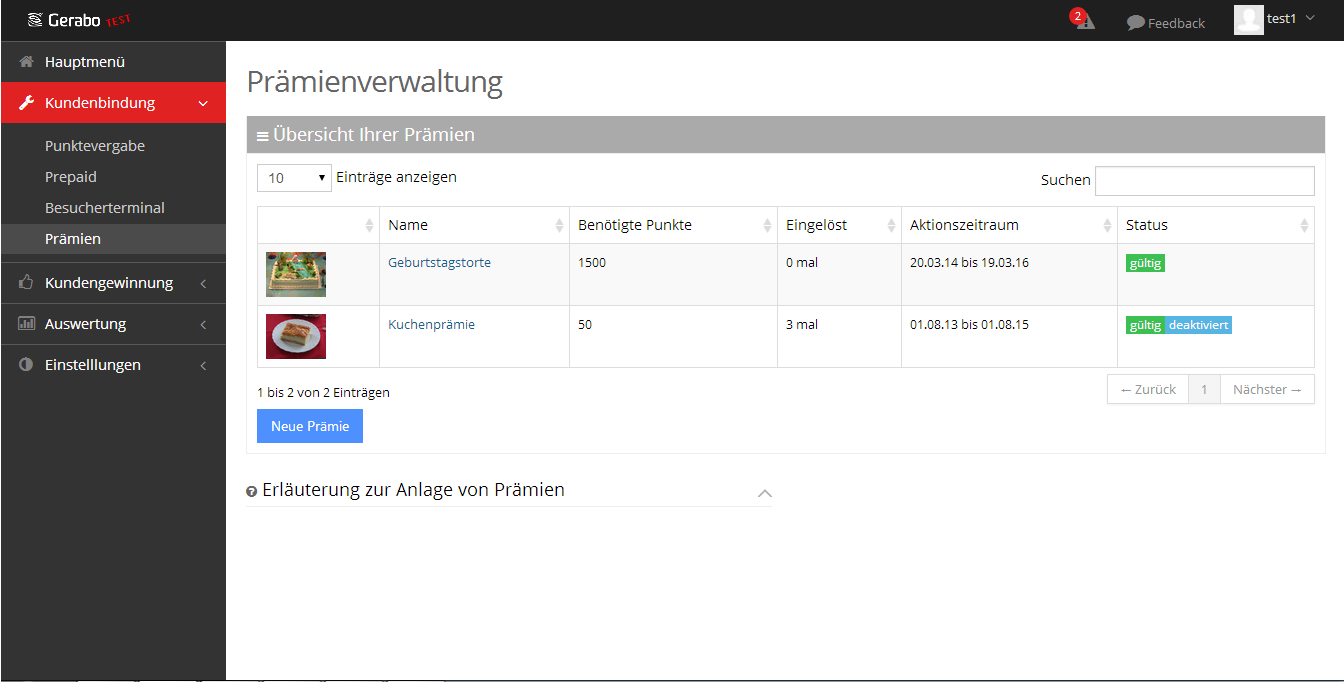Click the wrench icon beside Kundenbindung

27,103
